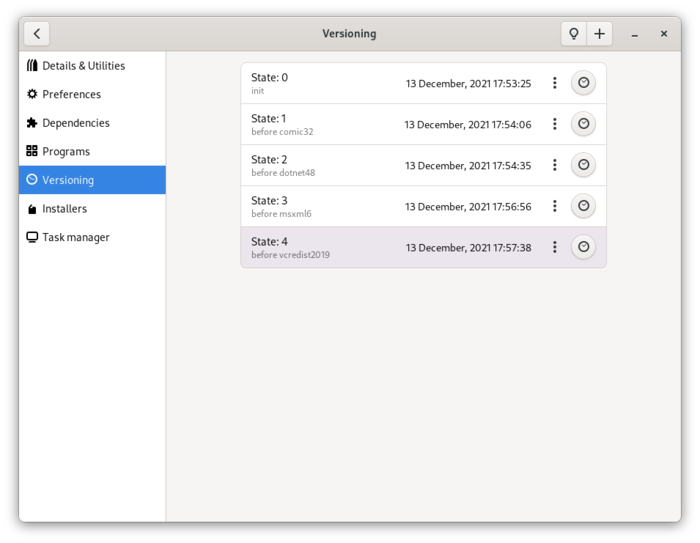Click the plus button to create new state
This screenshot has height=543, width=700.
[x=599, y=34]
